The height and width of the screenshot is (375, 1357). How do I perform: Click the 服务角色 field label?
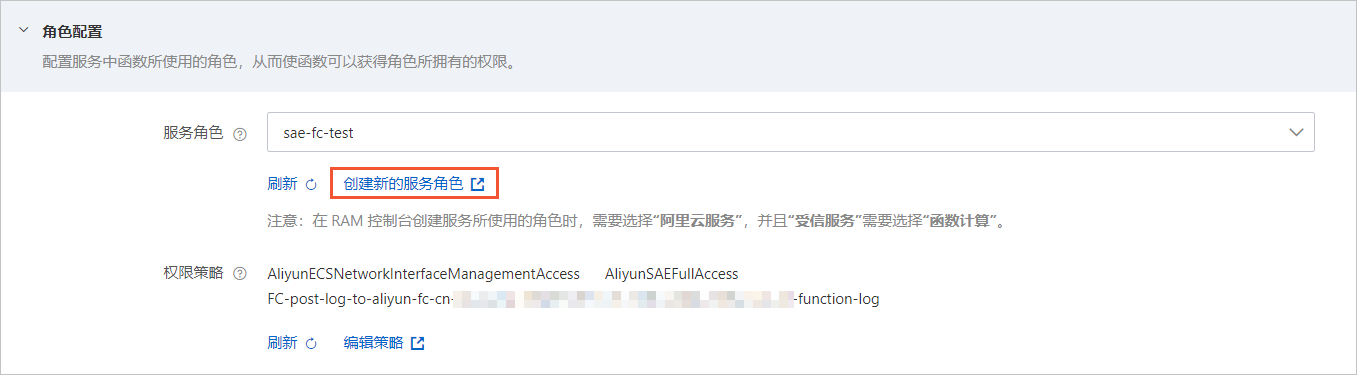point(193,133)
